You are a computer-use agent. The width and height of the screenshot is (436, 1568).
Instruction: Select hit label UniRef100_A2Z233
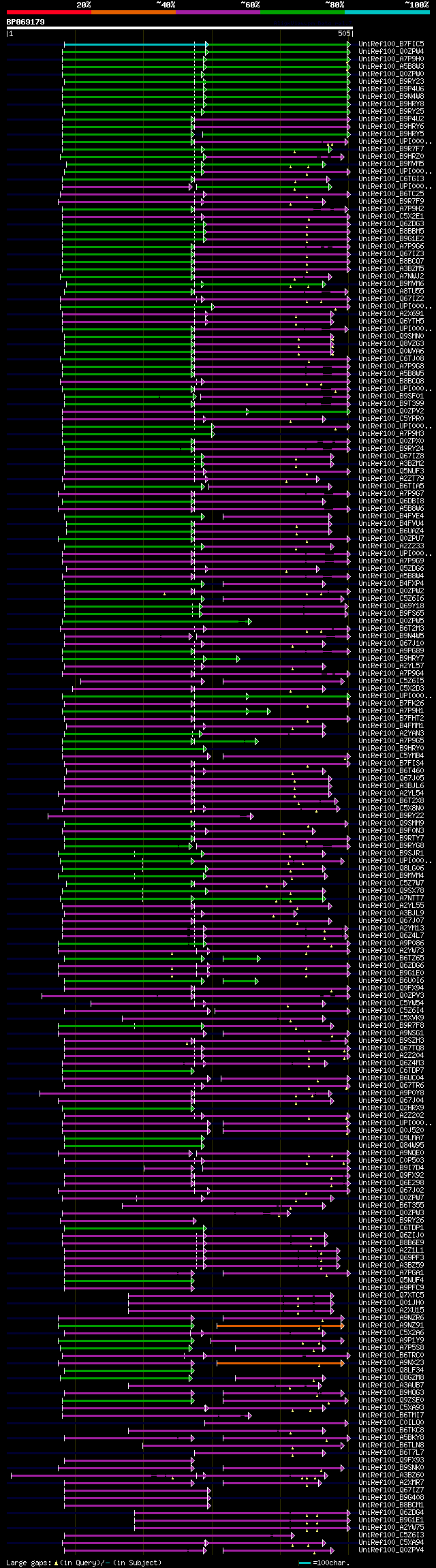pyautogui.click(x=391, y=546)
